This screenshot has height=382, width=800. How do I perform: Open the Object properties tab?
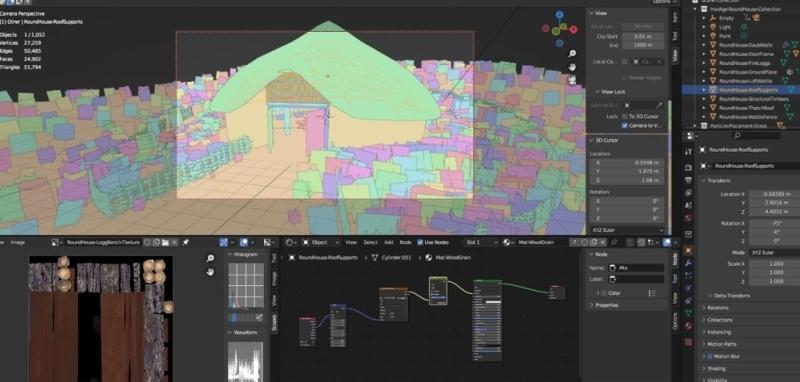688,250
